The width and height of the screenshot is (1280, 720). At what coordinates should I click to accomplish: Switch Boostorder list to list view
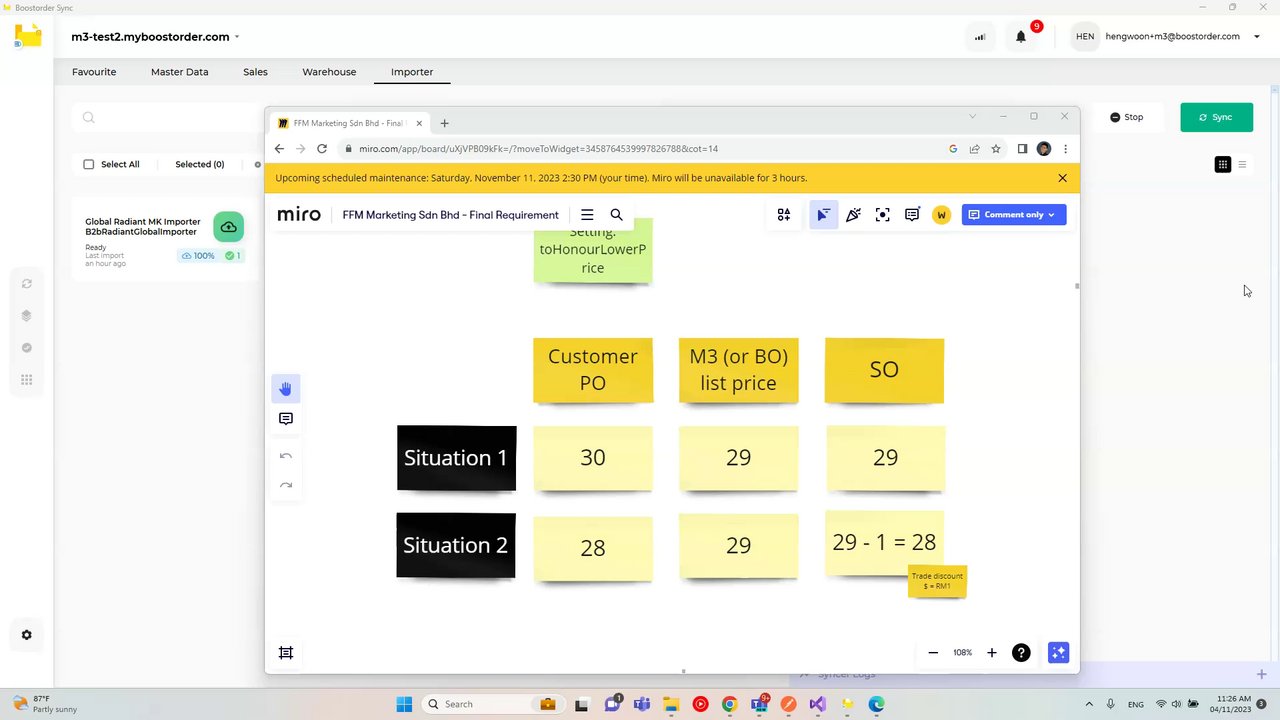[1243, 164]
